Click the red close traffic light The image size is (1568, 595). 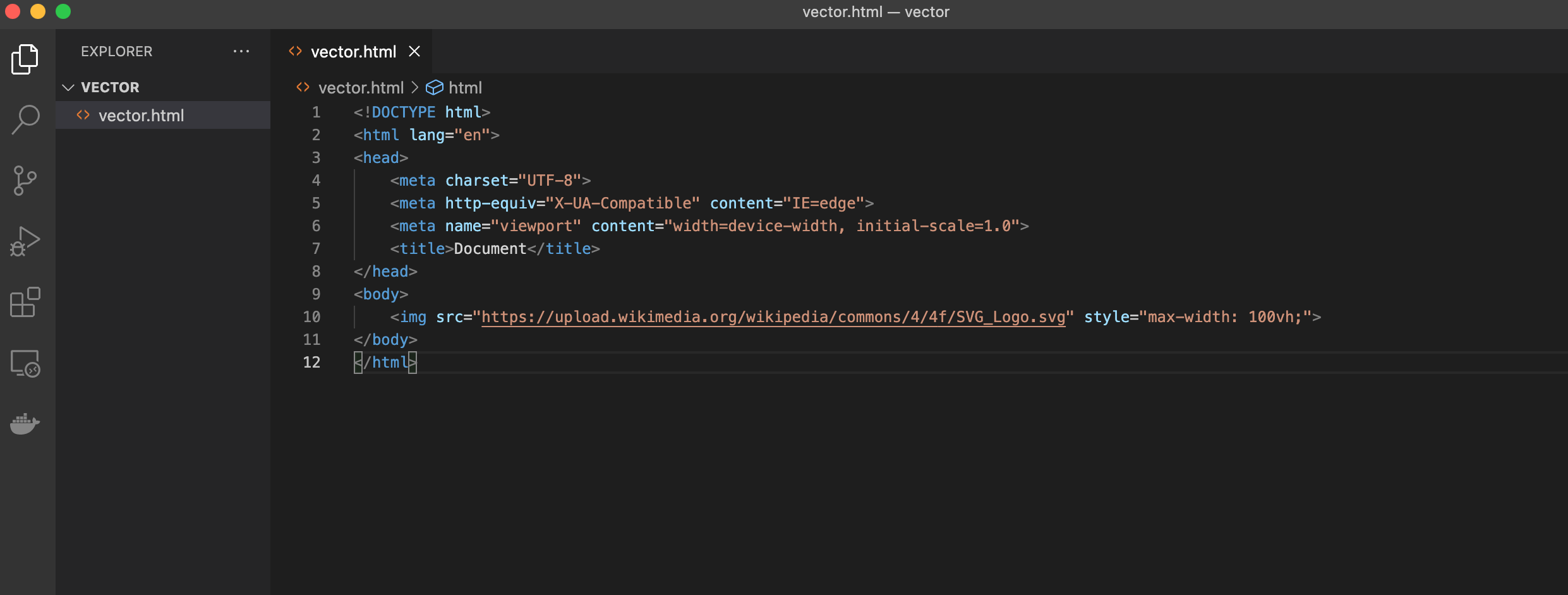tap(13, 11)
